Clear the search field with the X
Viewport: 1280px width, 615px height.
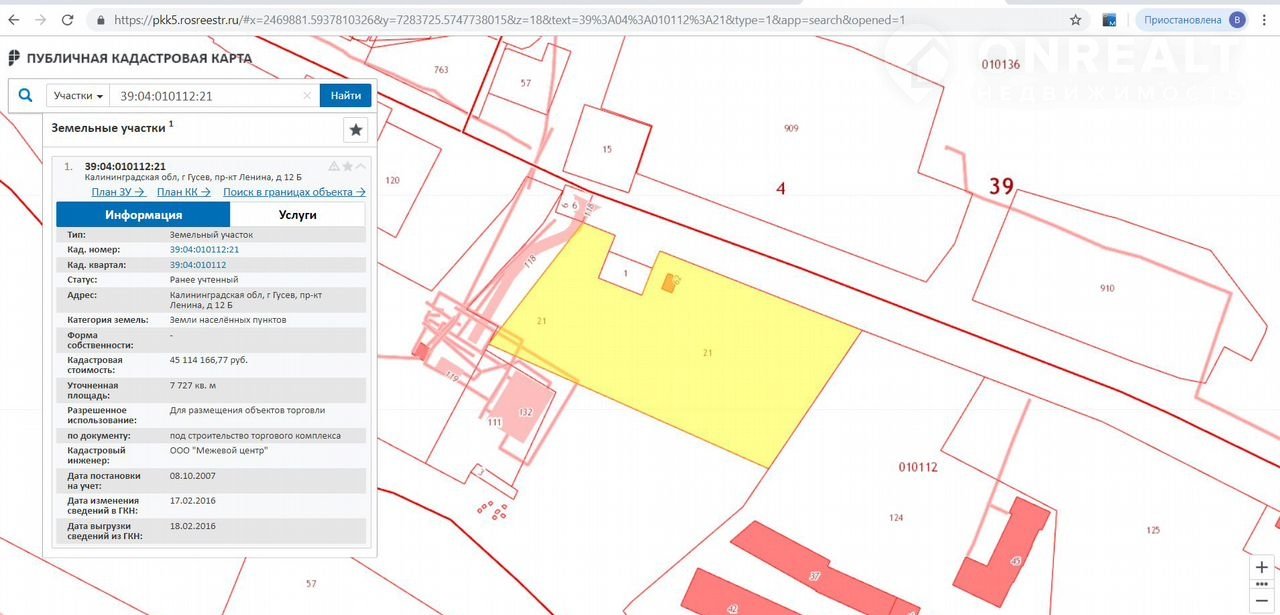(307, 96)
